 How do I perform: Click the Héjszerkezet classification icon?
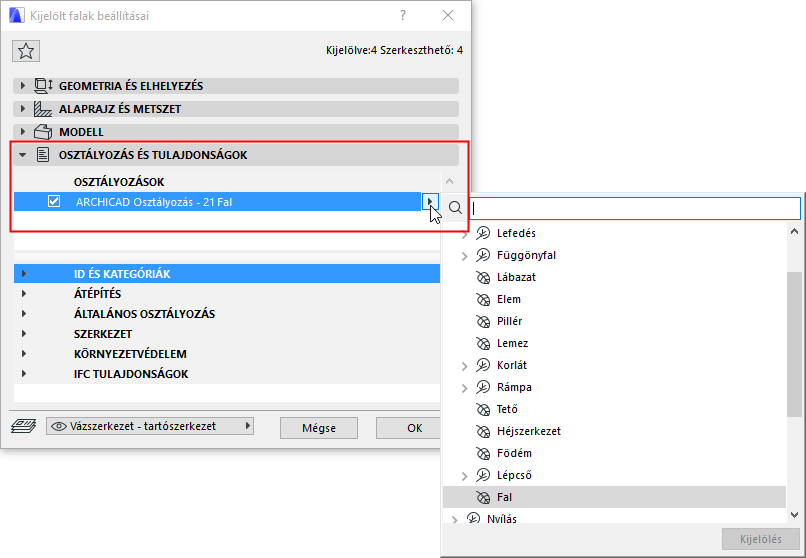pyautogui.click(x=483, y=432)
